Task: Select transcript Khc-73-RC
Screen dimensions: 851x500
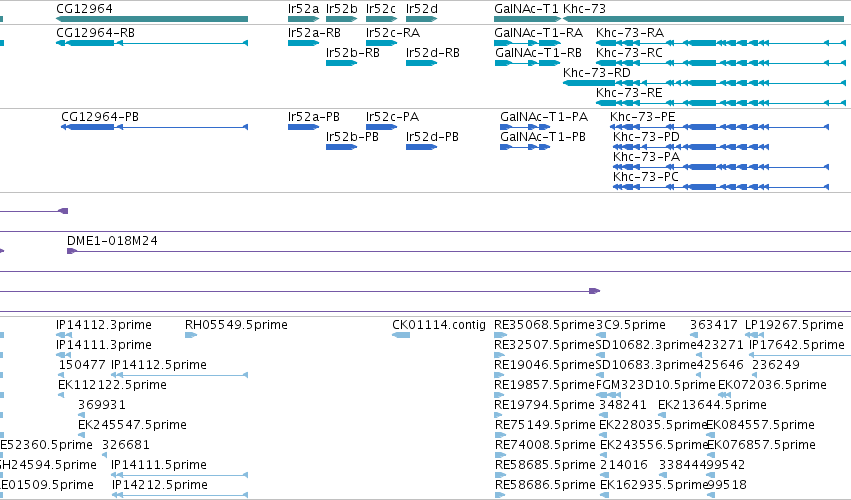Action: (x=629, y=53)
